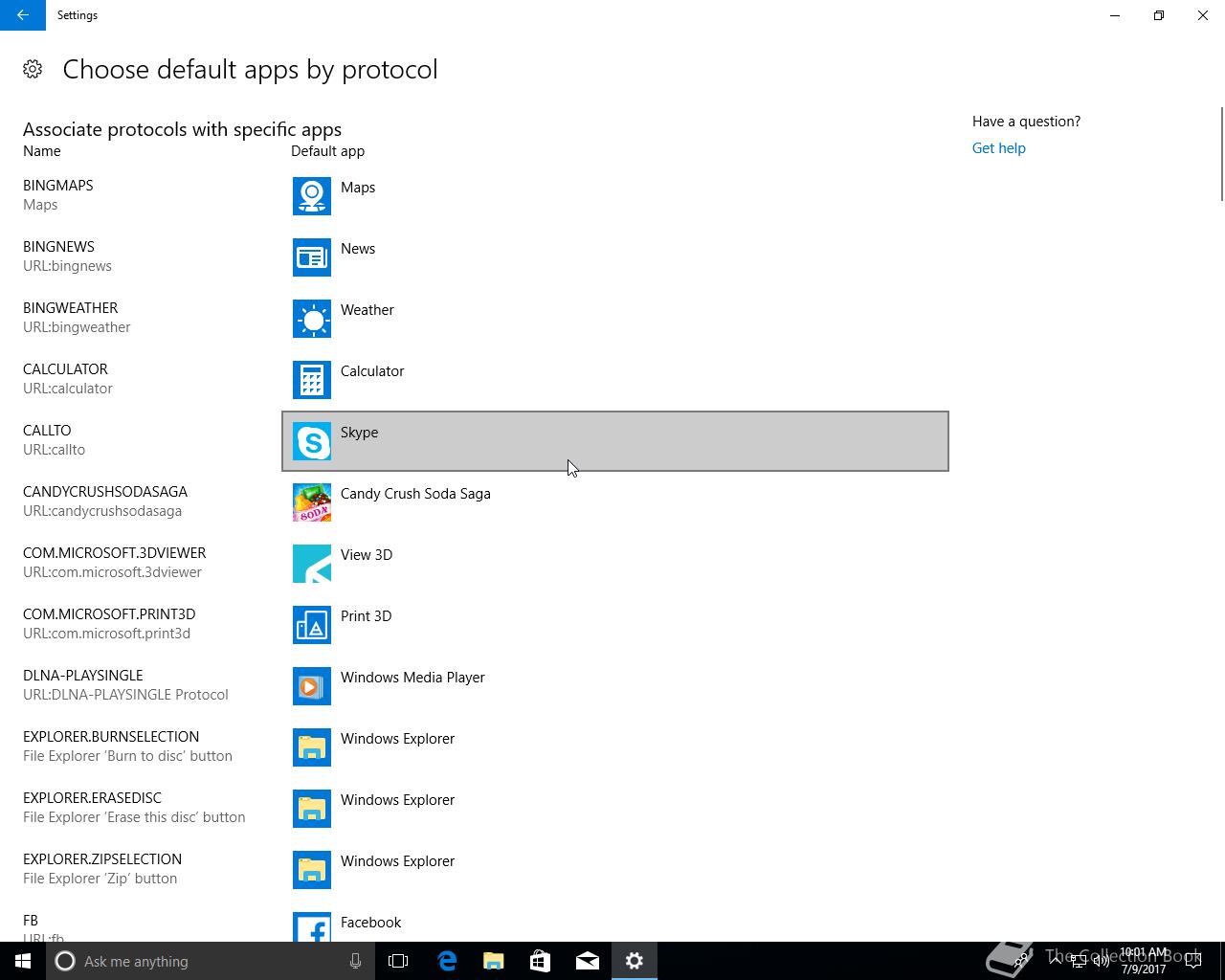1225x980 pixels.
Task: Click the BINGMAPS protocol name
Action: 58,186
